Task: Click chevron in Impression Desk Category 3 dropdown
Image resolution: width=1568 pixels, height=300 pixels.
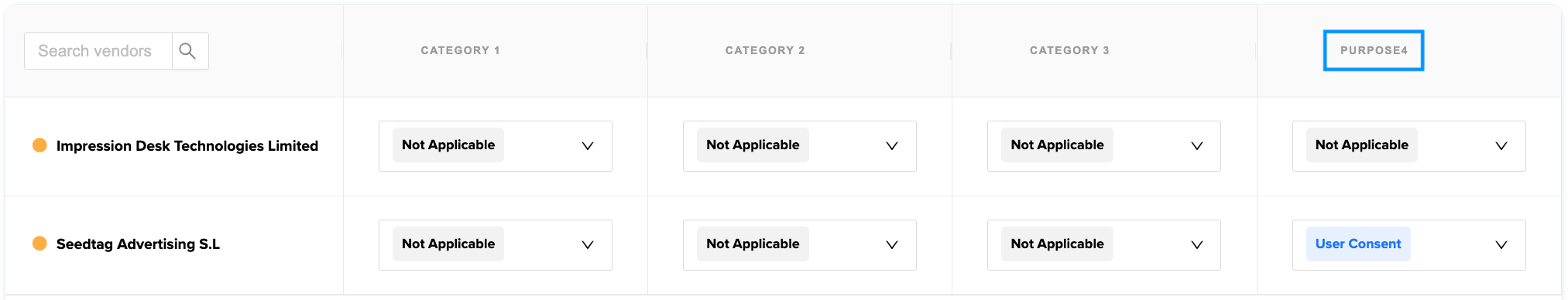Action: pyautogui.click(x=1197, y=146)
